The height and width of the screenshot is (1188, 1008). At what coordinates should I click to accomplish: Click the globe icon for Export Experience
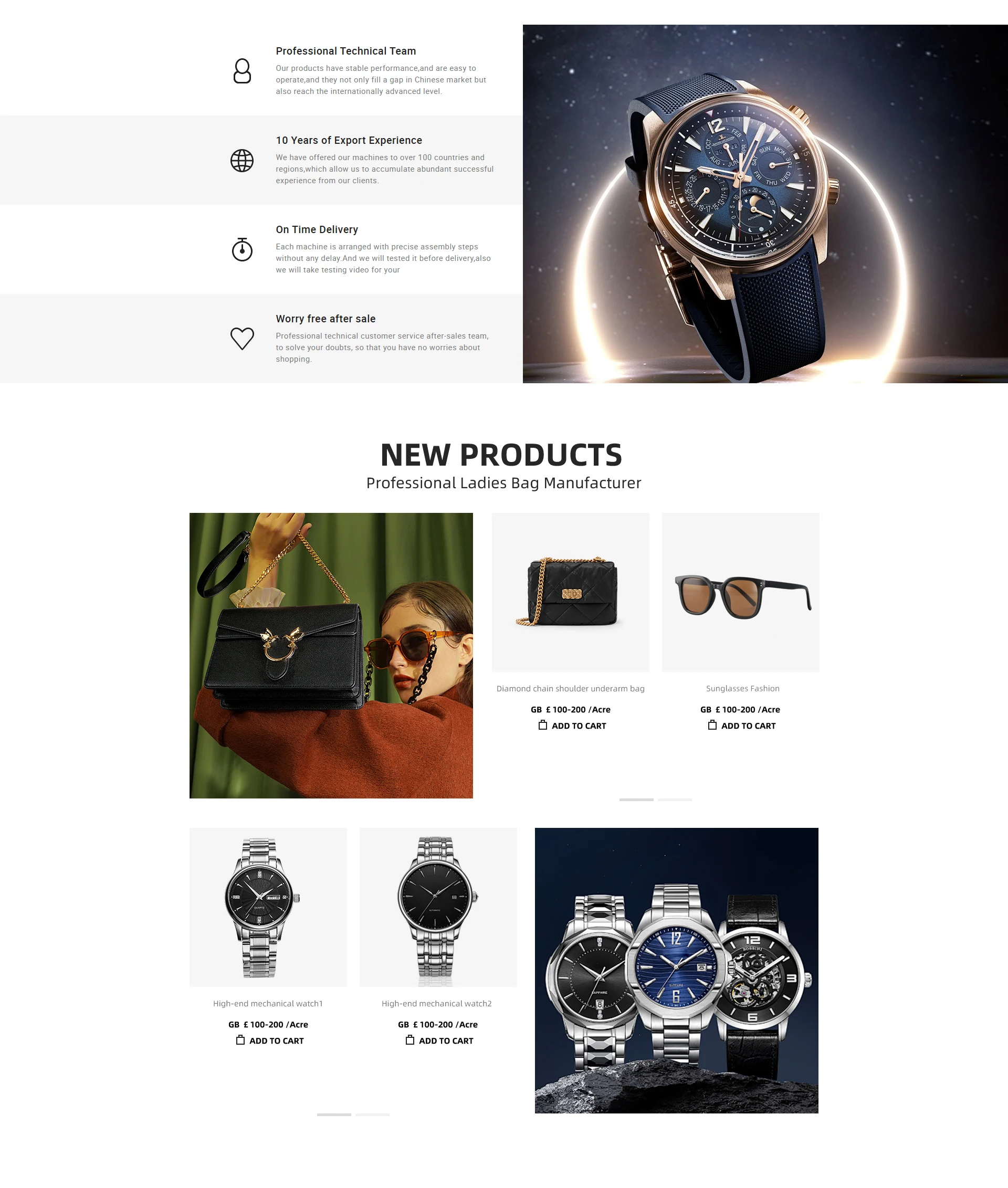point(242,161)
